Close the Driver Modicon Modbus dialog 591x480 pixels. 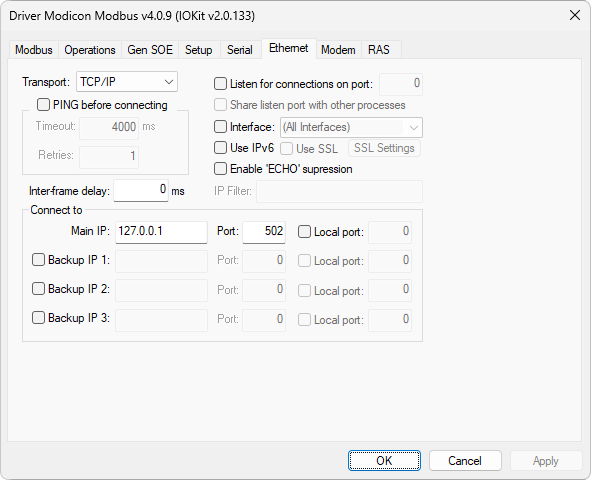pyautogui.click(x=575, y=15)
